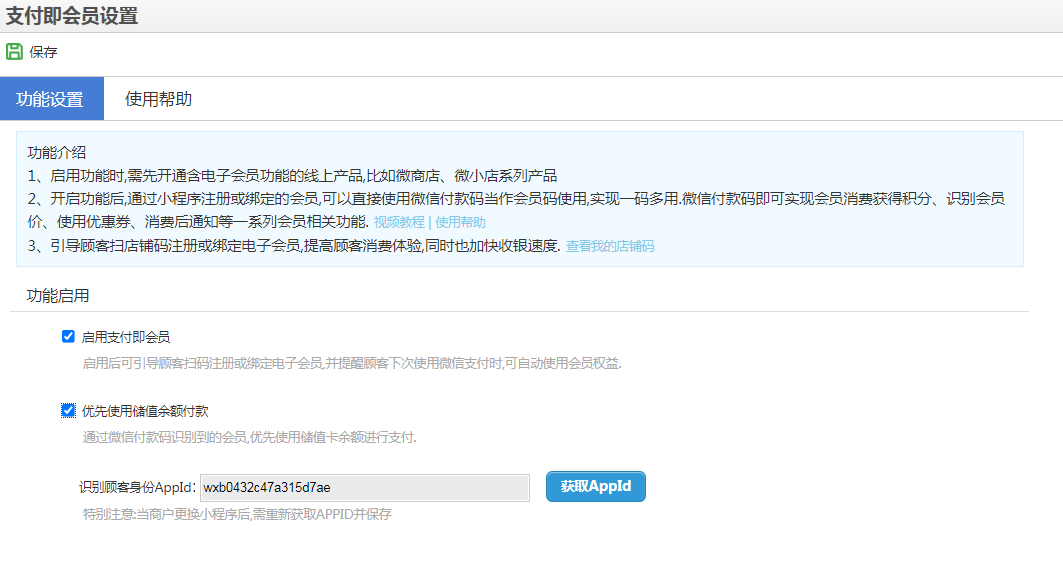
Task: Click the 识别顾客身份AppId input field
Action: [365, 488]
